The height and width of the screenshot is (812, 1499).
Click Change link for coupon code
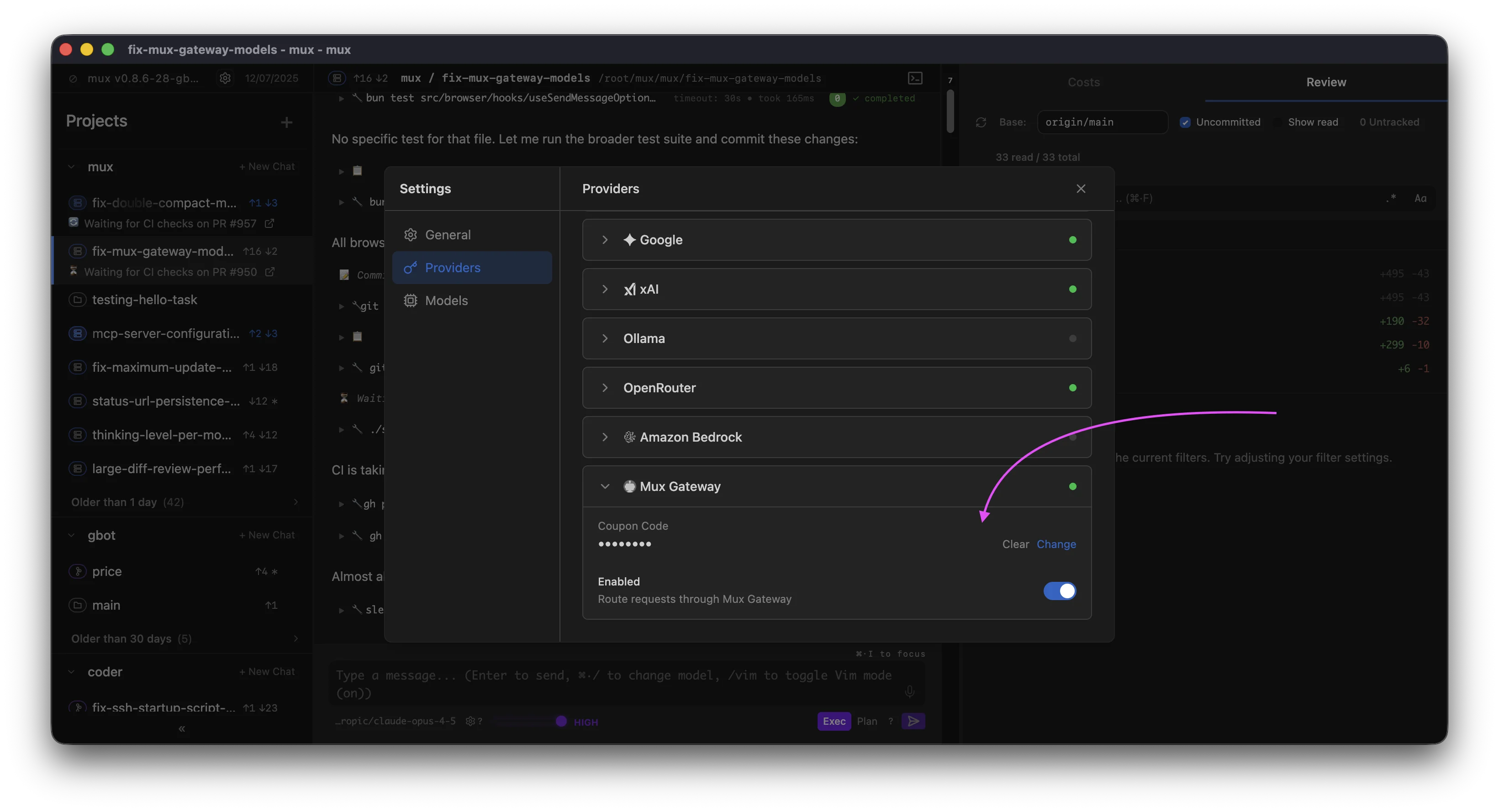click(1056, 544)
